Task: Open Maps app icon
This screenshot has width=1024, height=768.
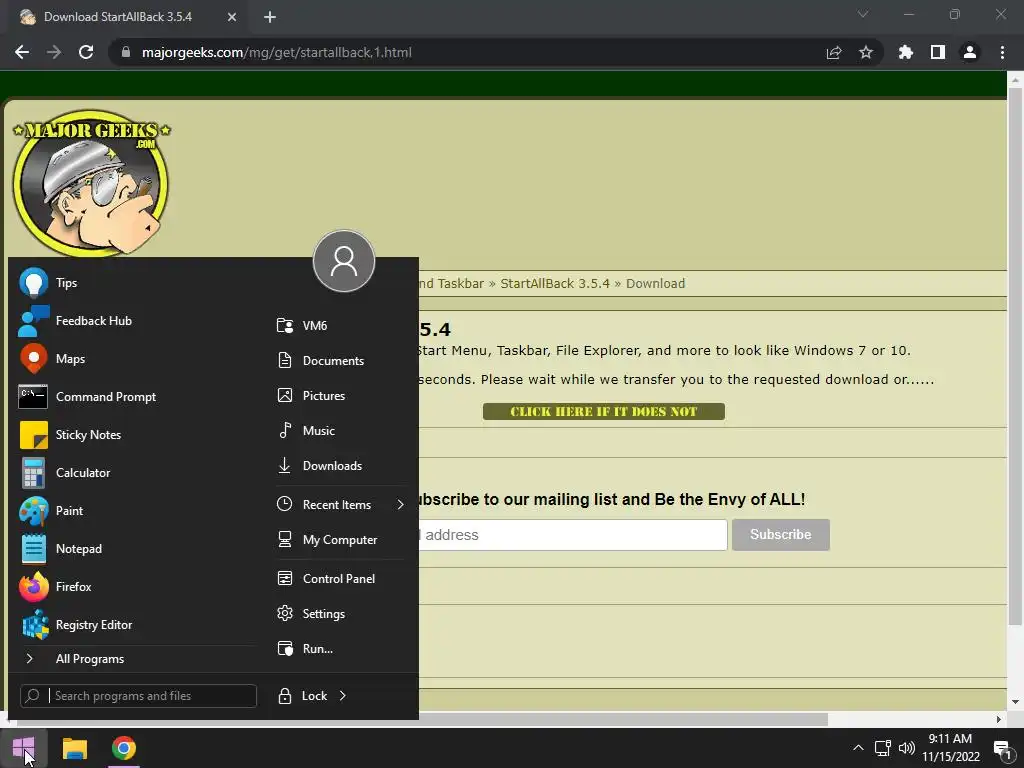Action: point(33,359)
